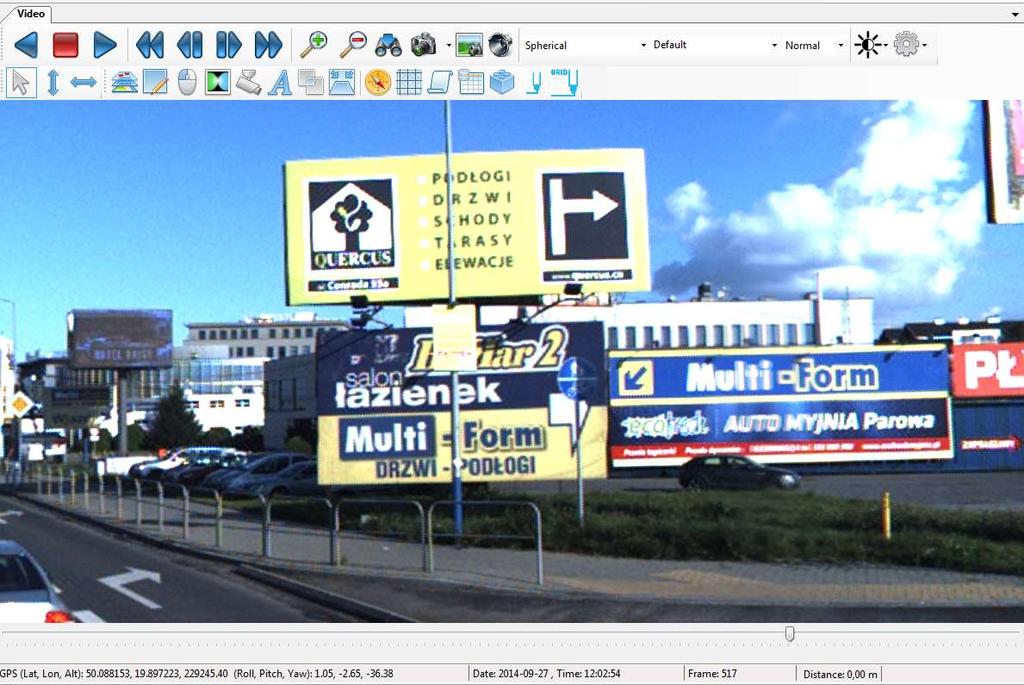
Task: Click the Frame: 517 status entry
Action: pyautogui.click(x=712, y=673)
